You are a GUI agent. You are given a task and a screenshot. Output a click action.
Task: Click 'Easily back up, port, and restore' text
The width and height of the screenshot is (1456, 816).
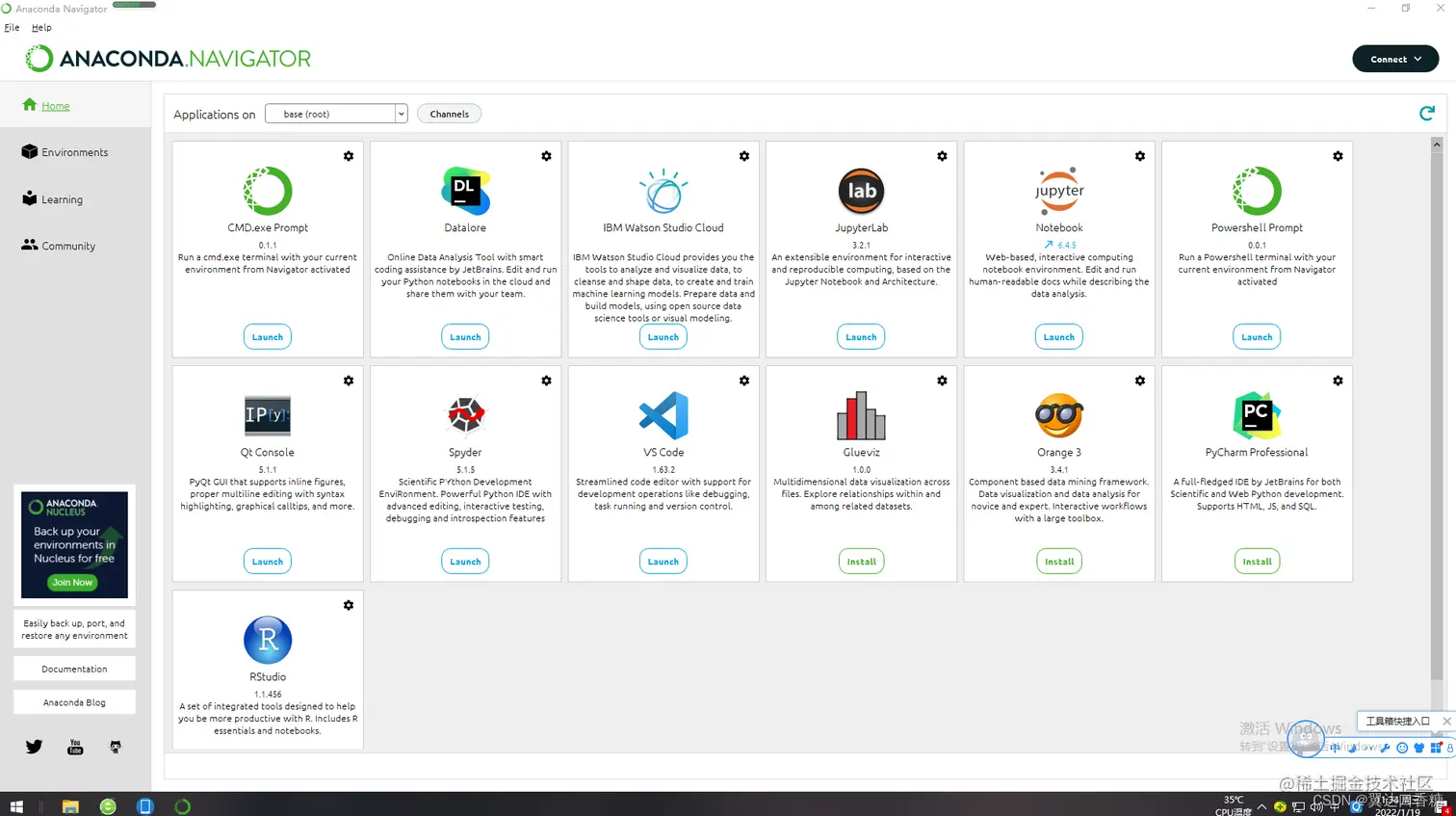tap(74, 629)
